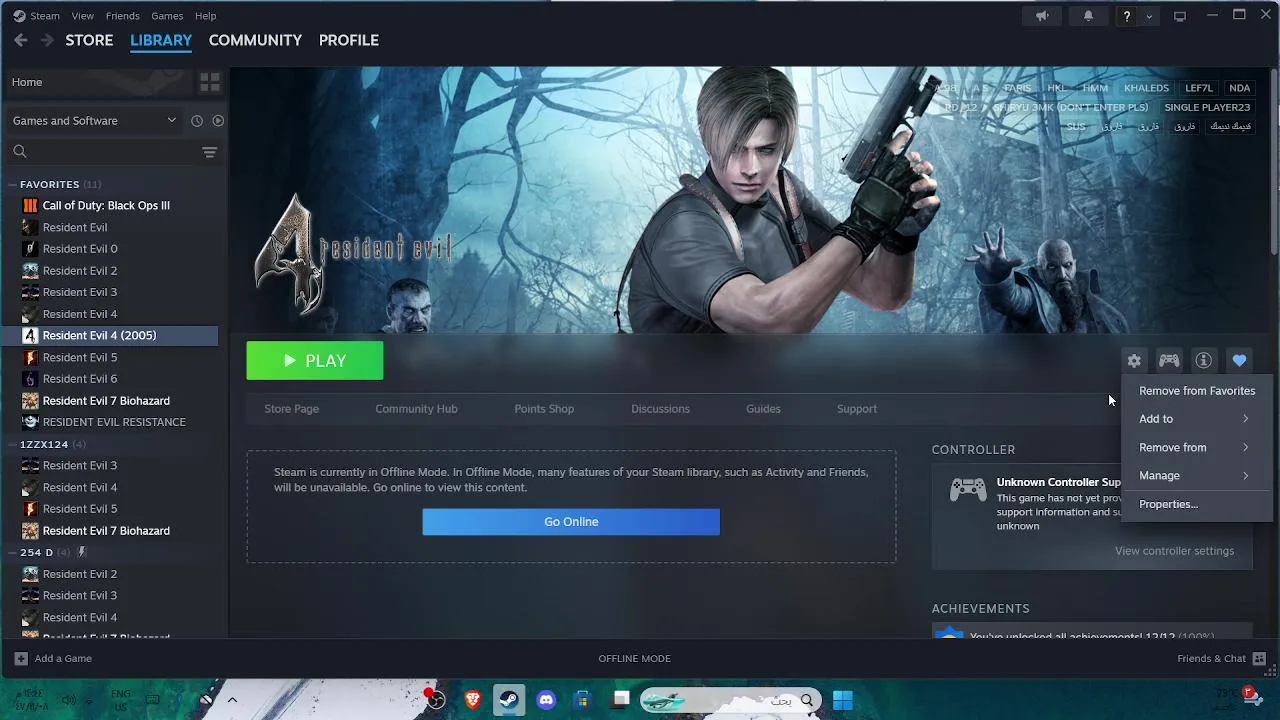Click the main page vertical scrollbar
Viewport: 1280px width, 720px height.
pyautogui.click(x=1275, y=160)
